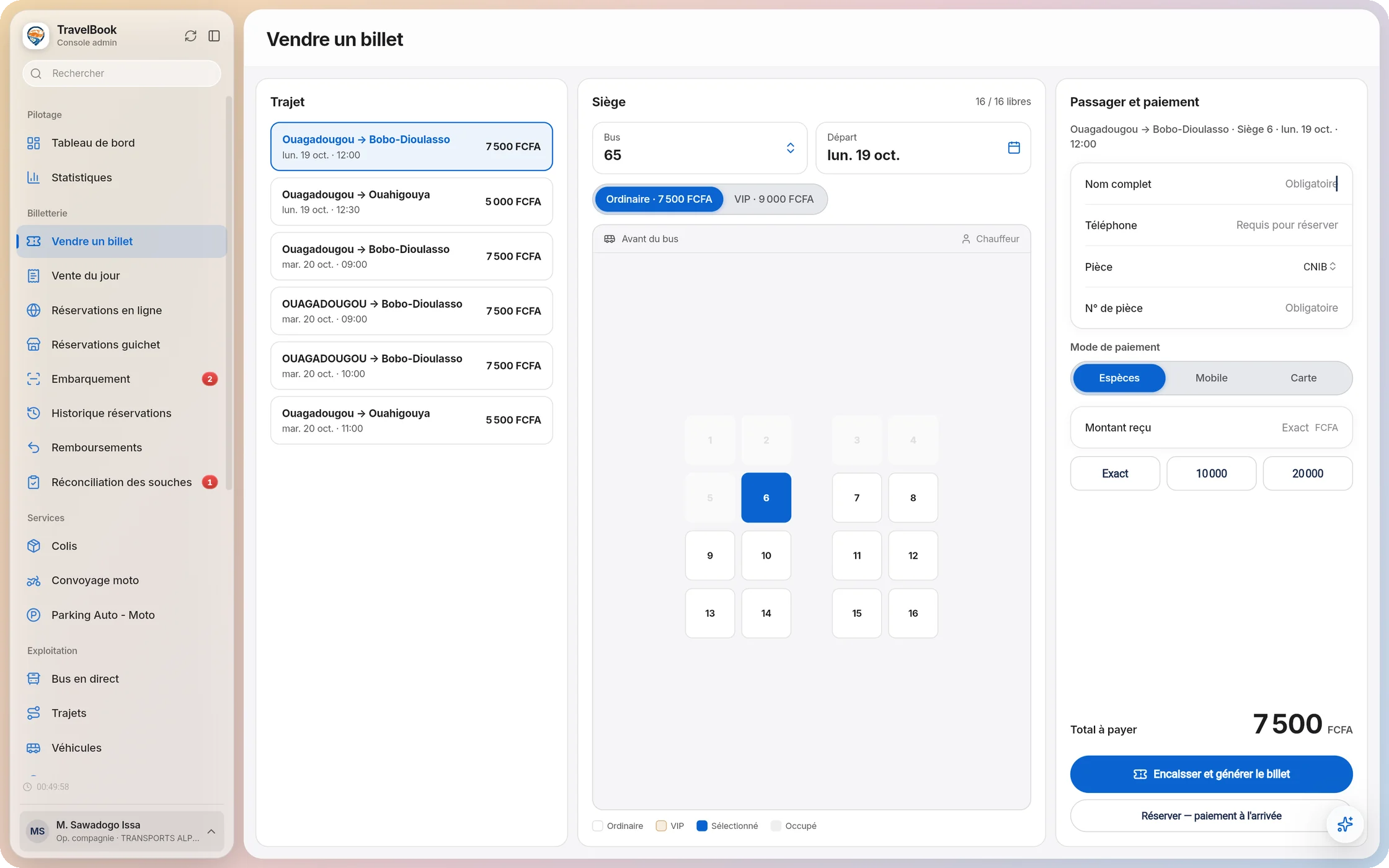
Task: Open the Bus 65 dropdown
Action: [699, 148]
